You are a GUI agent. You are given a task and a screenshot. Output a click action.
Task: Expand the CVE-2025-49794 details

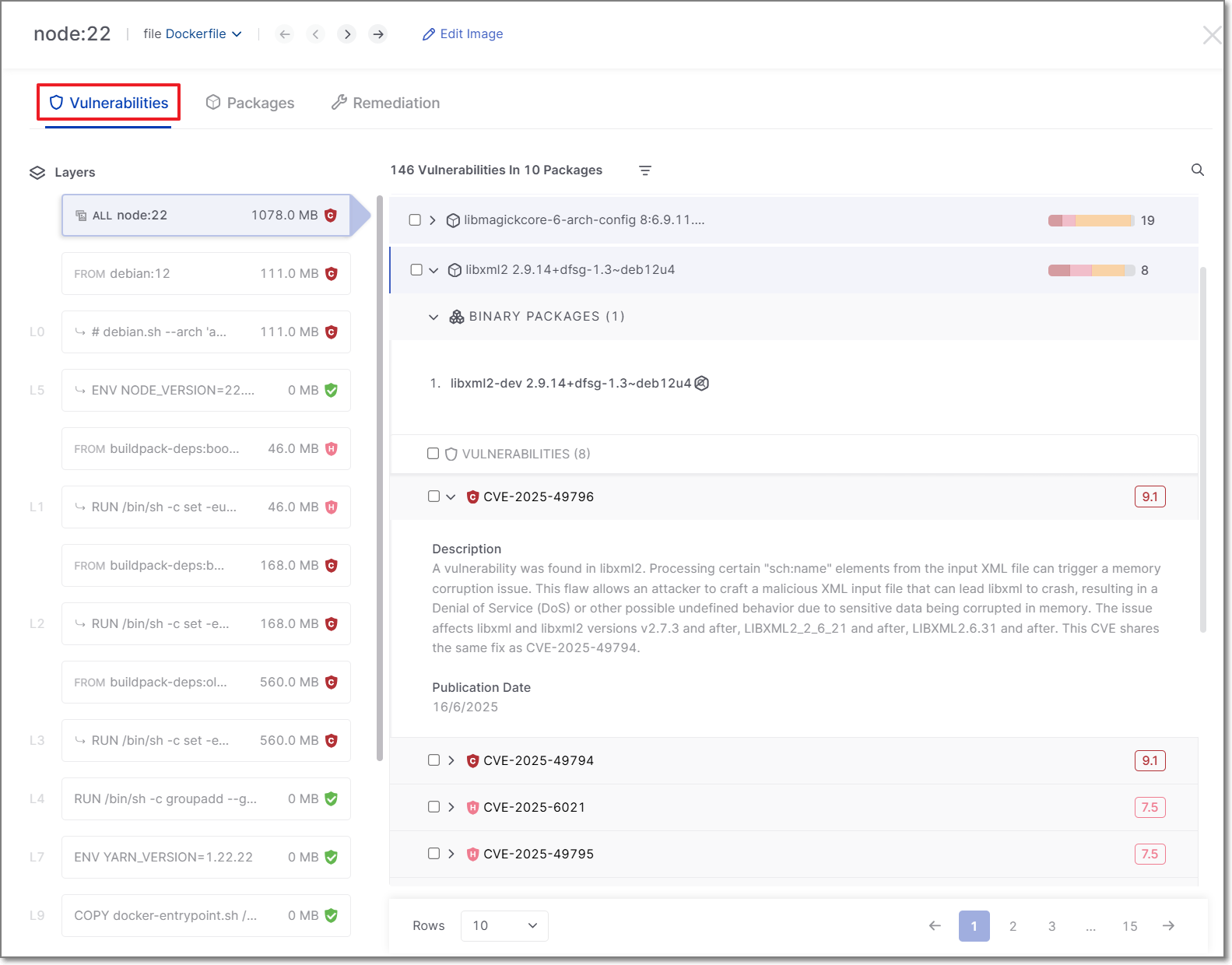pos(451,760)
